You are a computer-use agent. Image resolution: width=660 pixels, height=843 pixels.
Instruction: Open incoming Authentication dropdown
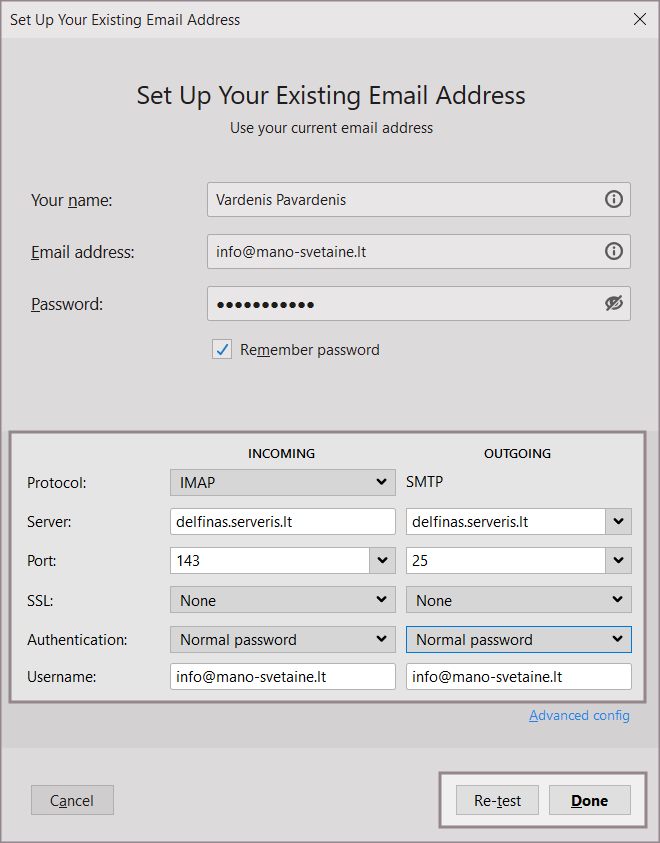[282, 639]
